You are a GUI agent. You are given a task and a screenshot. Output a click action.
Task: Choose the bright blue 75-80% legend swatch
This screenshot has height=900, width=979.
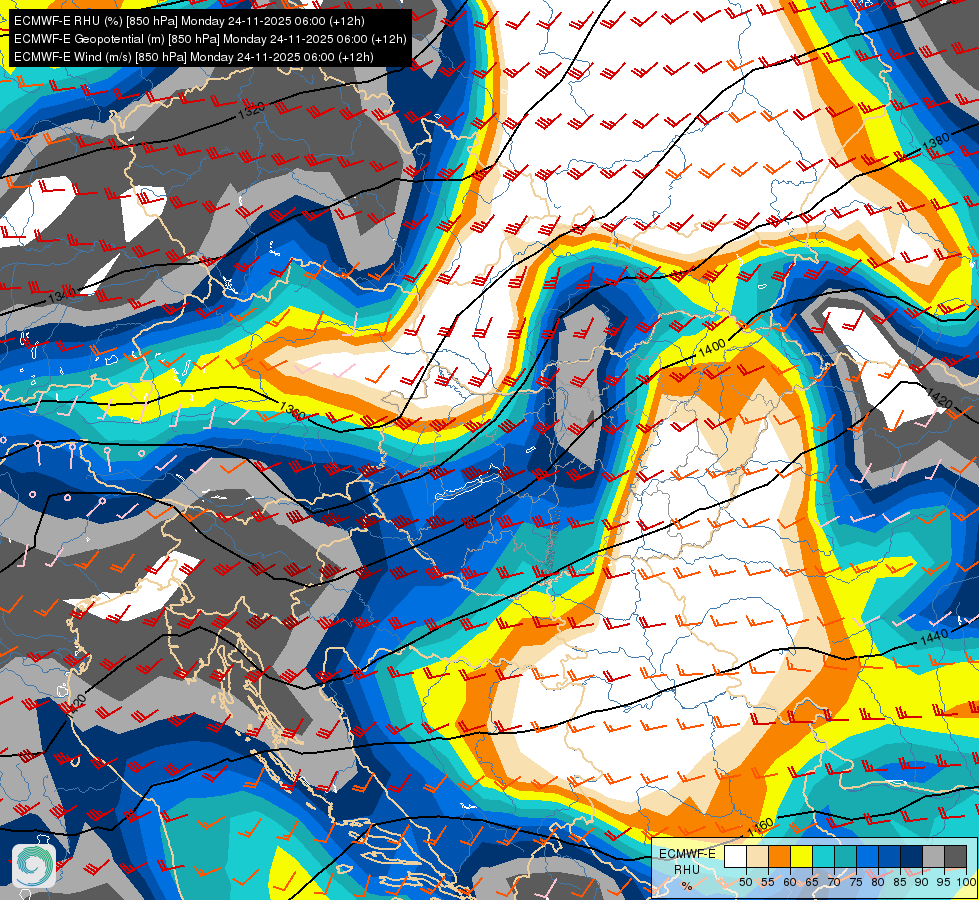pos(867,856)
